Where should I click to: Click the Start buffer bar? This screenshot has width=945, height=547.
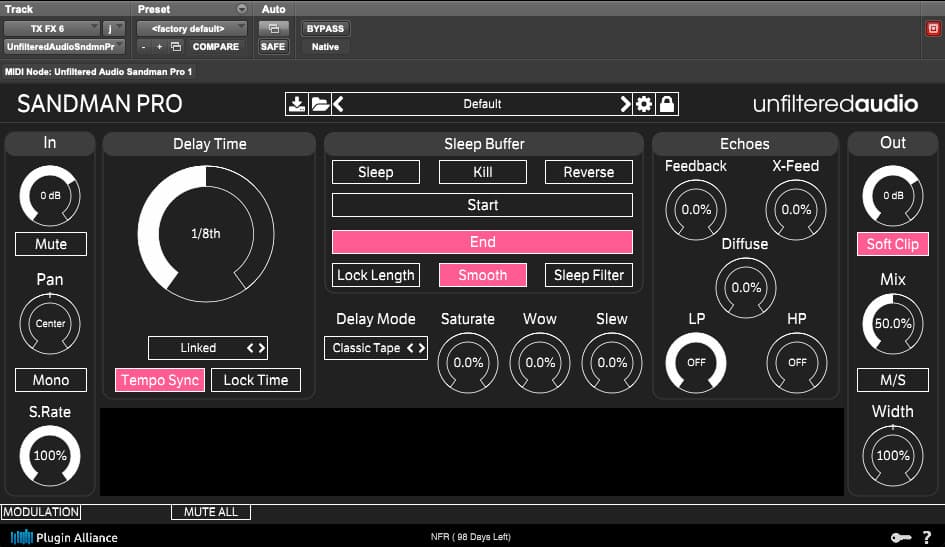482,205
